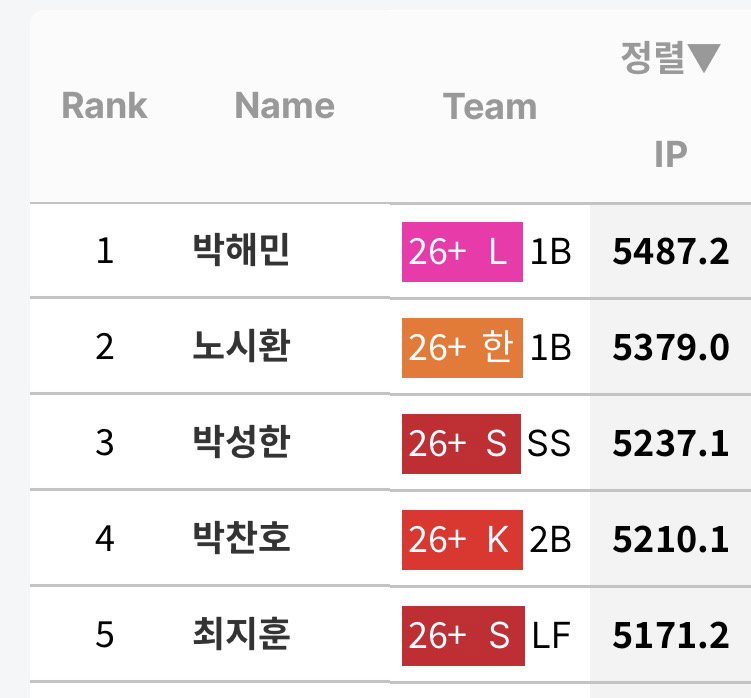Select the orange 26+ 한 team badge
The image size is (751, 698).
click(x=462, y=348)
